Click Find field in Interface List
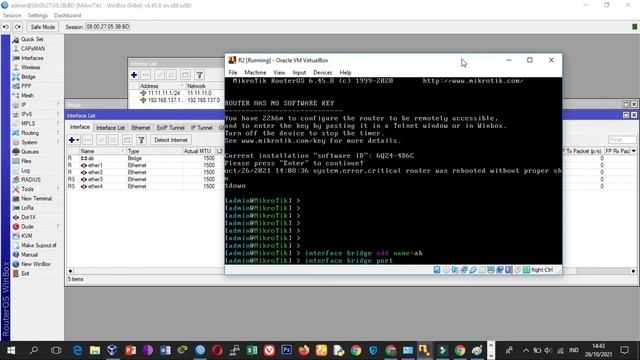The width and height of the screenshot is (640, 360). [622, 140]
